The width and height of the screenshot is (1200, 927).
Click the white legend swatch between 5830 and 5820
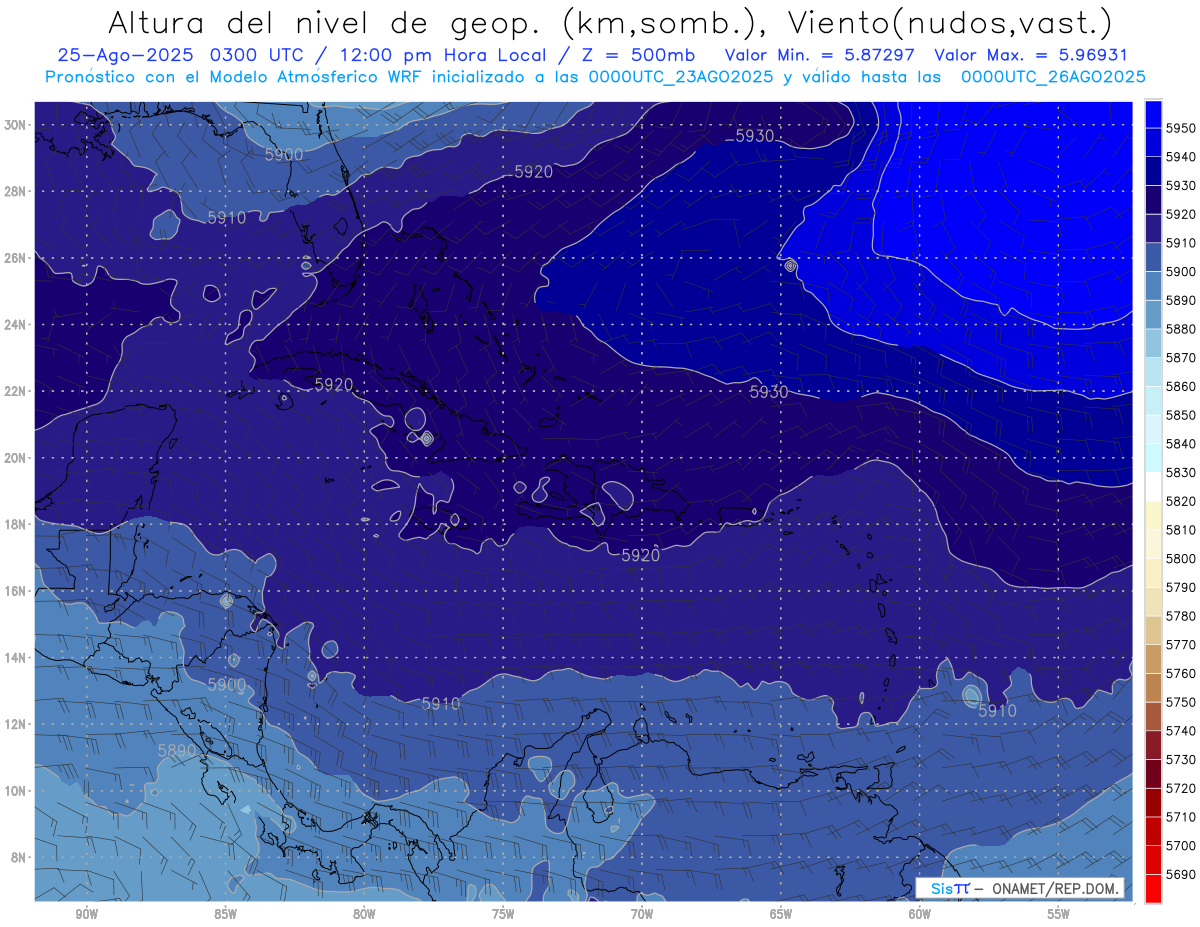coord(1153,487)
